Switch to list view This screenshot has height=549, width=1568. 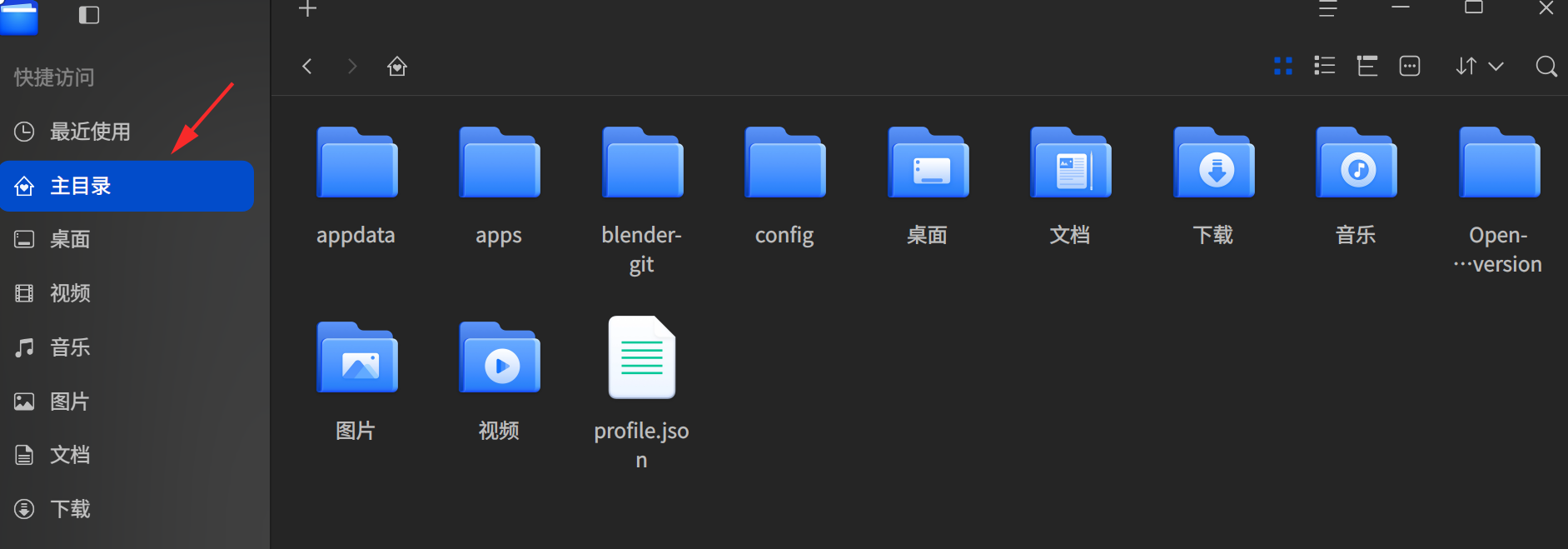coord(1325,66)
